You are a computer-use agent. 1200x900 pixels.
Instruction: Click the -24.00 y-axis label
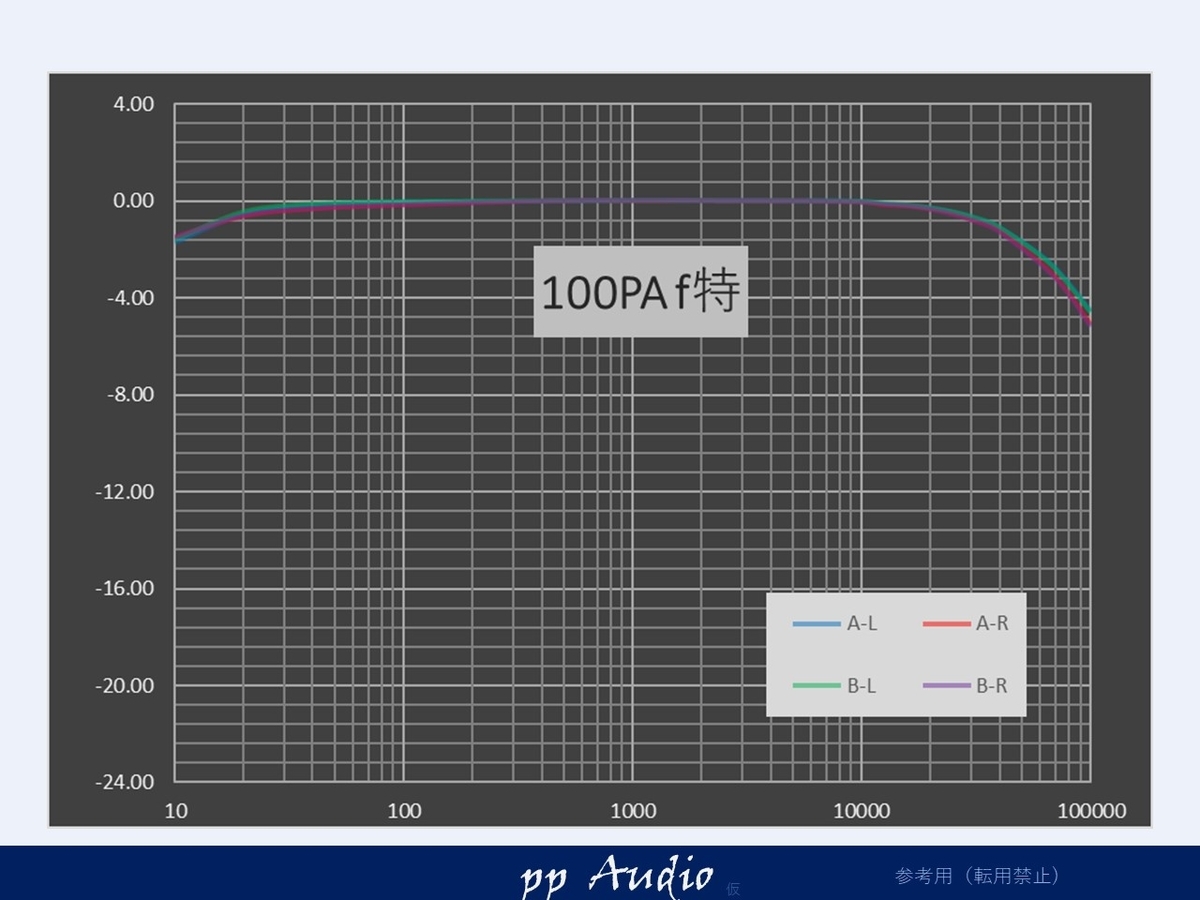(127, 782)
